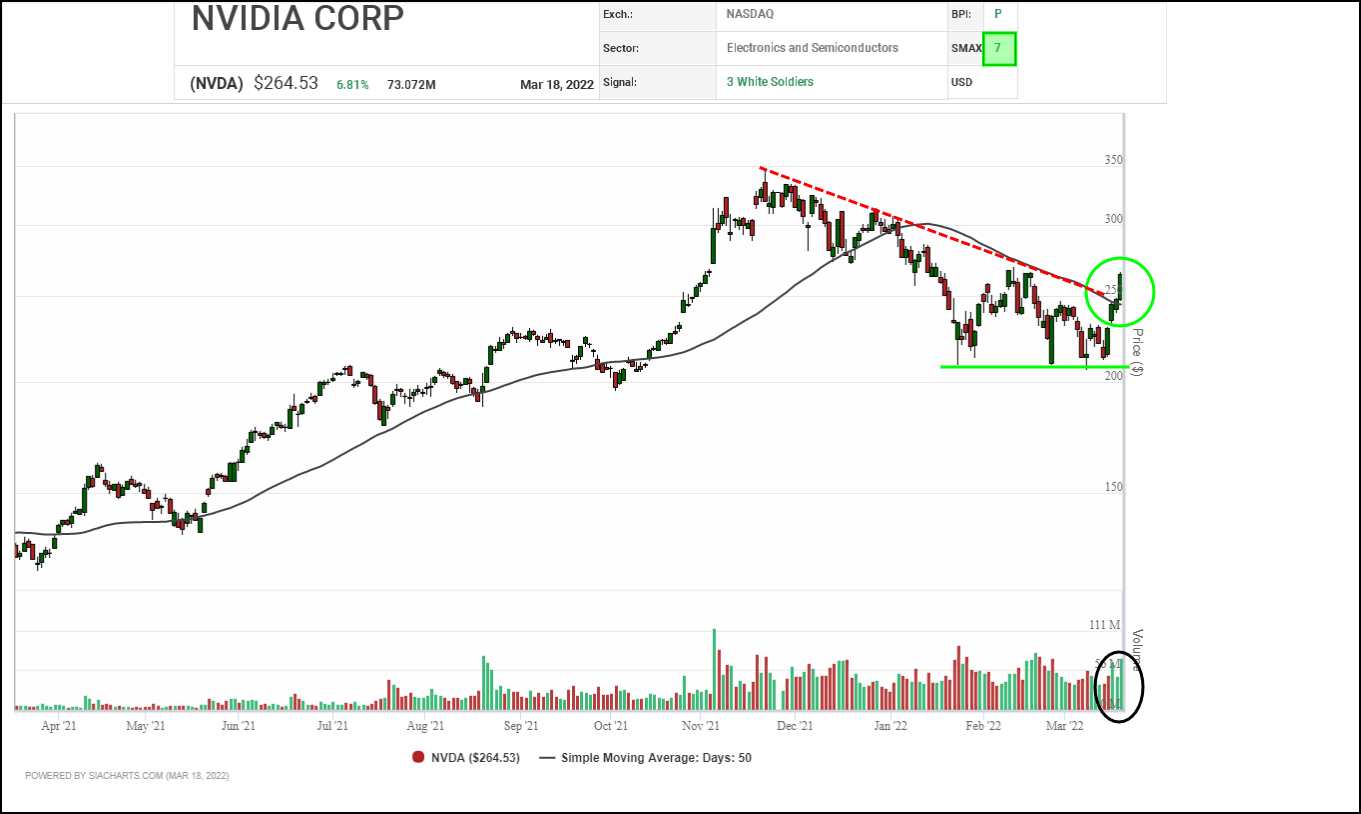Click the USD currency cell
The image size is (1361, 814).
tap(962, 82)
